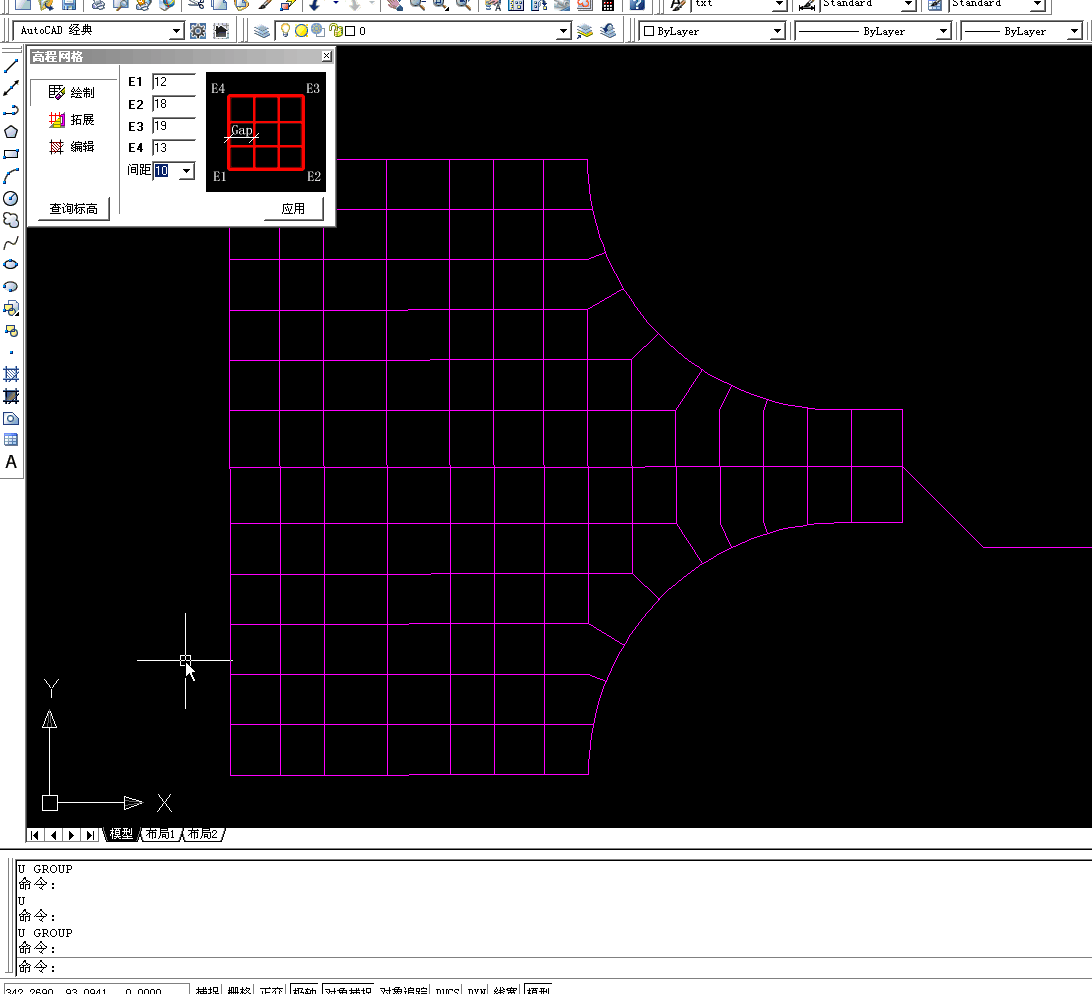Expand the 间距 spacing dropdown arrow
This screenshot has height=994, width=1092.
click(x=187, y=171)
